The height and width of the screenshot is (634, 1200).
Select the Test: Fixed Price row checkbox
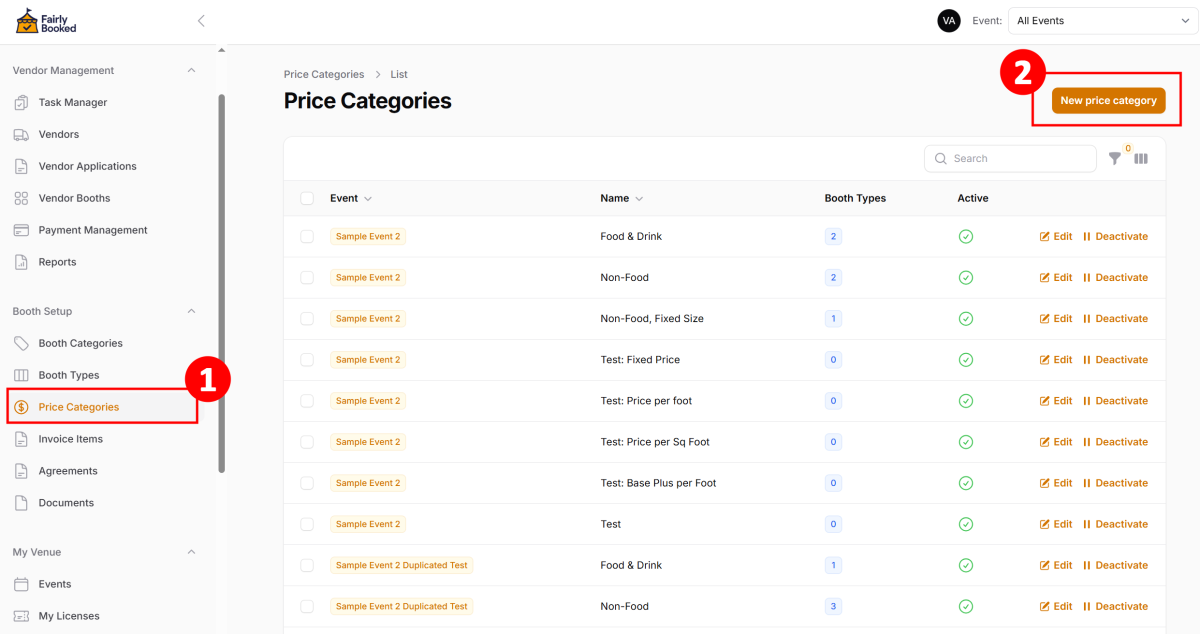click(307, 360)
